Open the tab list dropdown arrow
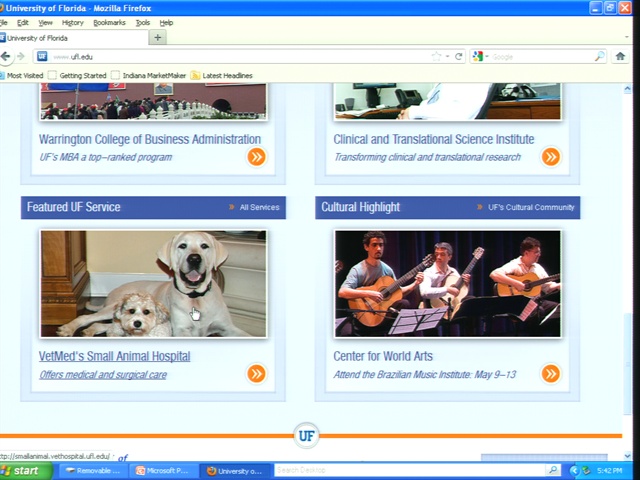Viewport: 640px width, 480px height. pyautogui.click(x=627, y=38)
